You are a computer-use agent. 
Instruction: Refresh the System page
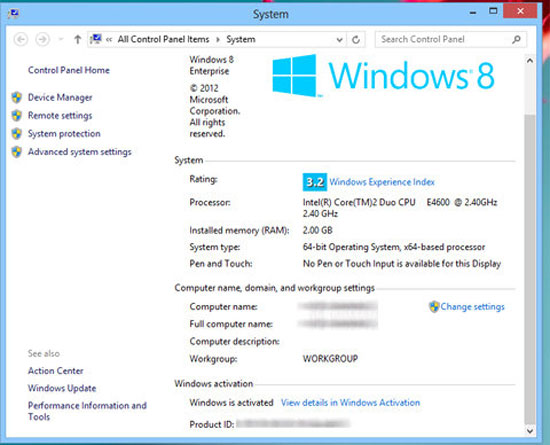[356, 40]
